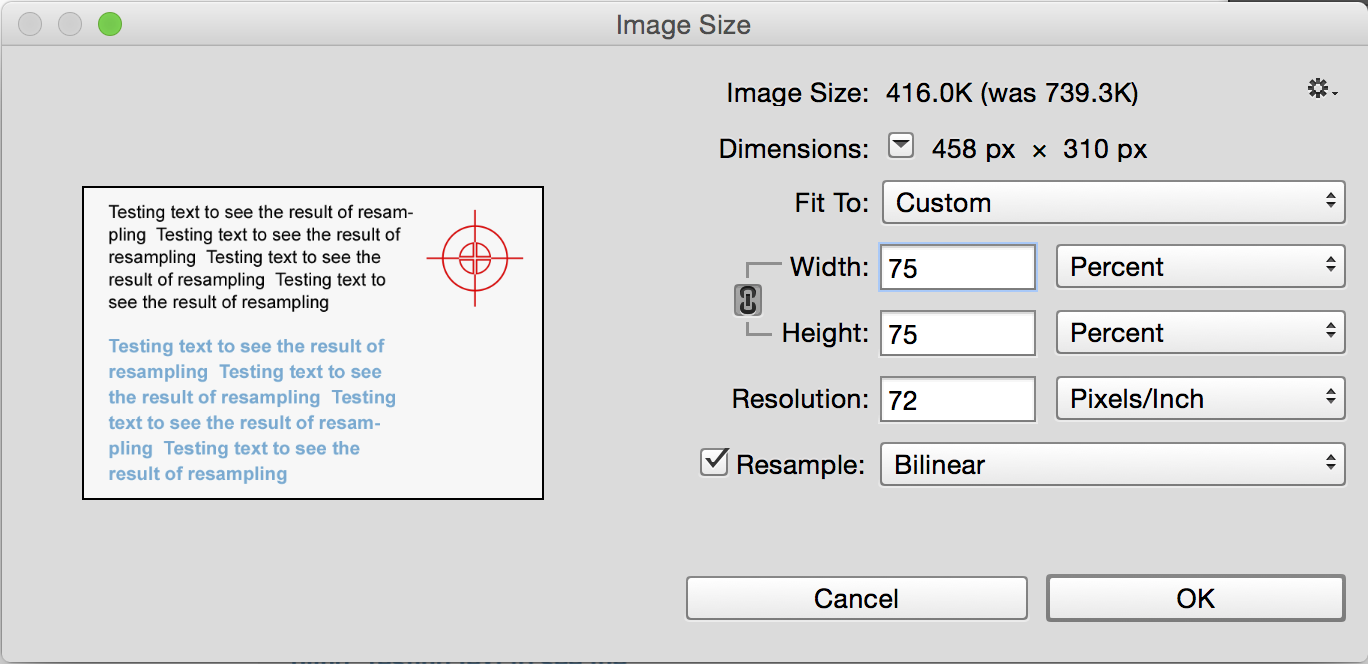Image resolution: width=1368 pixels, height=664 pixels.
Task: Click inside the Height input field
Action: click(x=958, y=333)
